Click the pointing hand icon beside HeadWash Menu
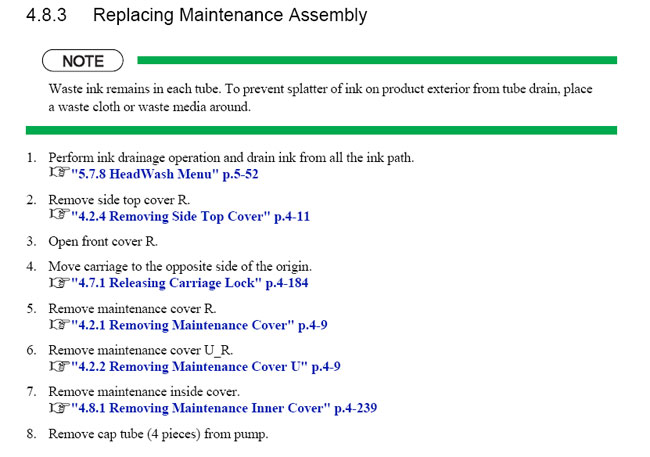Screen dimensions: 650x457 [x=59, y=172]
